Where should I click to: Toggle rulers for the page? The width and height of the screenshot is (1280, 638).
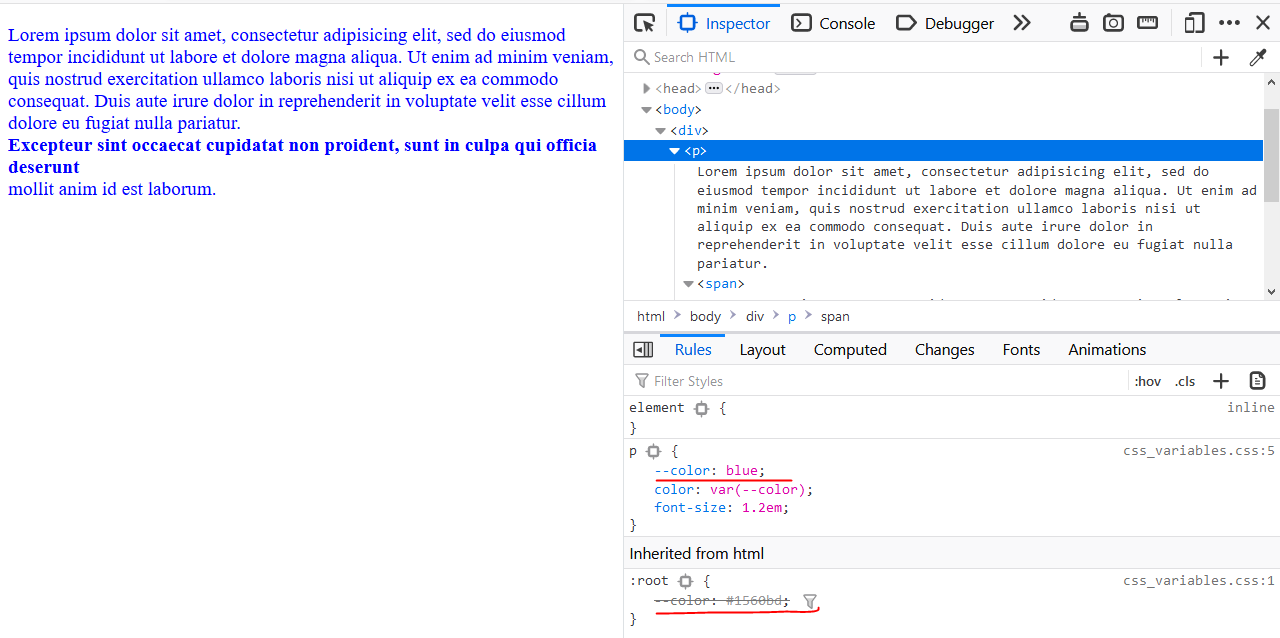(1148, 23)
